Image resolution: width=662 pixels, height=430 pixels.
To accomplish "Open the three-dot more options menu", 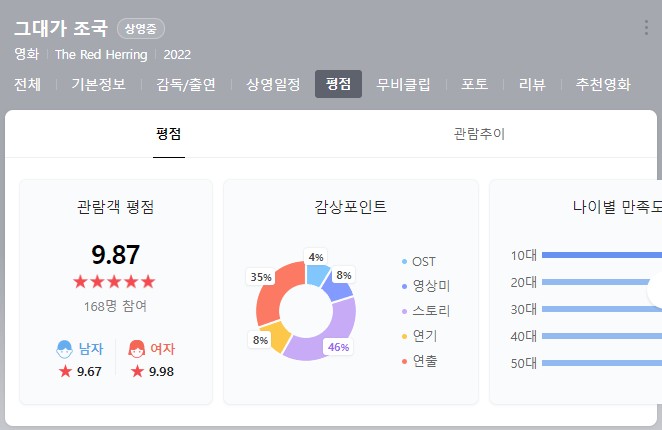I will point(646,28).
